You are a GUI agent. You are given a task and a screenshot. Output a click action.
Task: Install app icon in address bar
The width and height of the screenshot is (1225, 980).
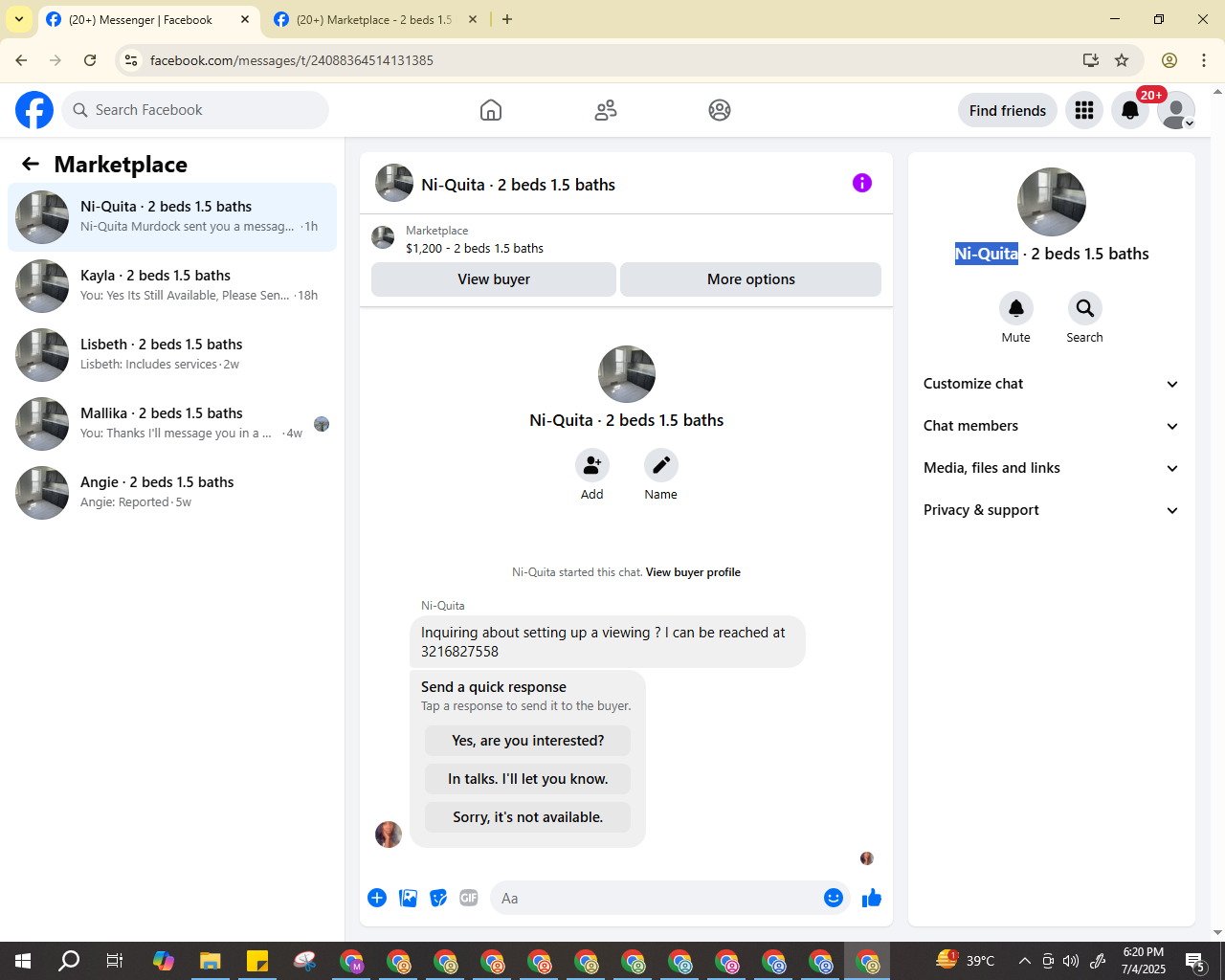pyautogui.click(x=1091, y=60)
